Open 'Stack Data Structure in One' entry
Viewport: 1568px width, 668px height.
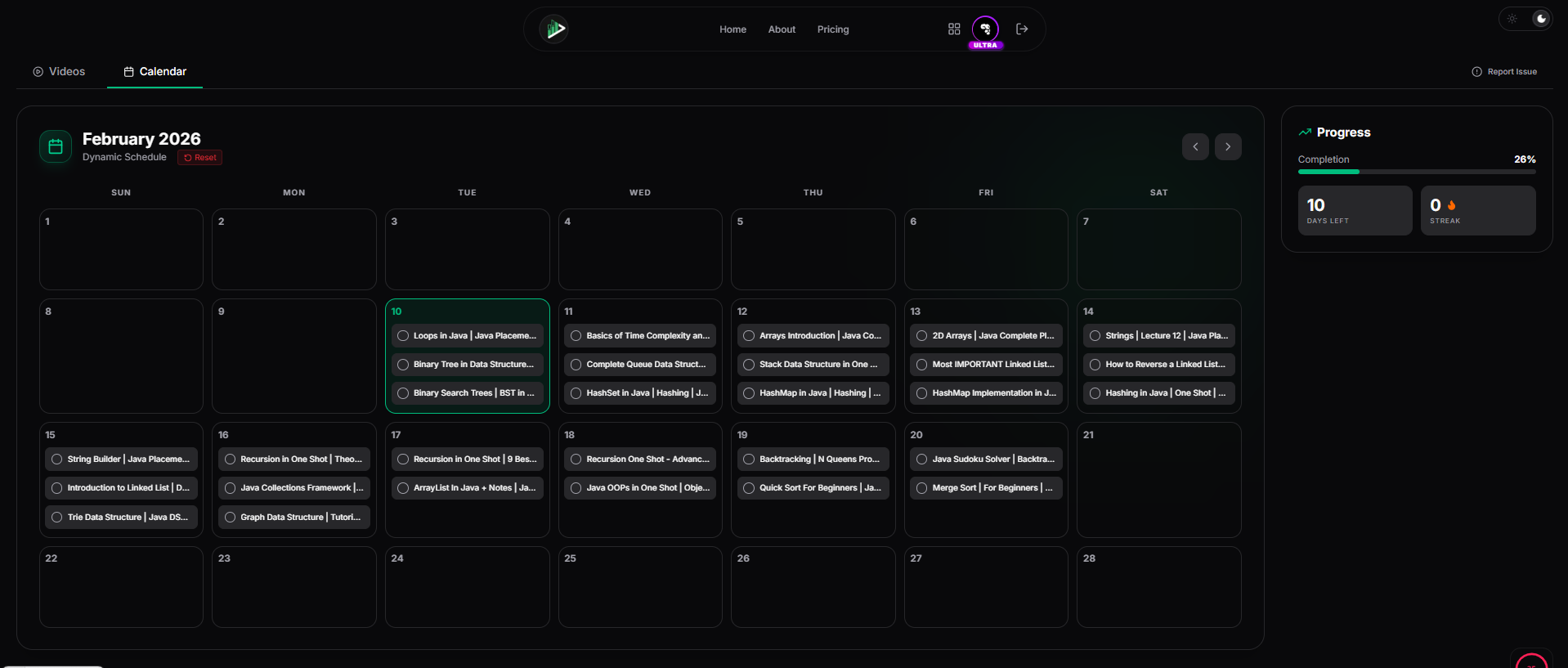coord(813,365)
